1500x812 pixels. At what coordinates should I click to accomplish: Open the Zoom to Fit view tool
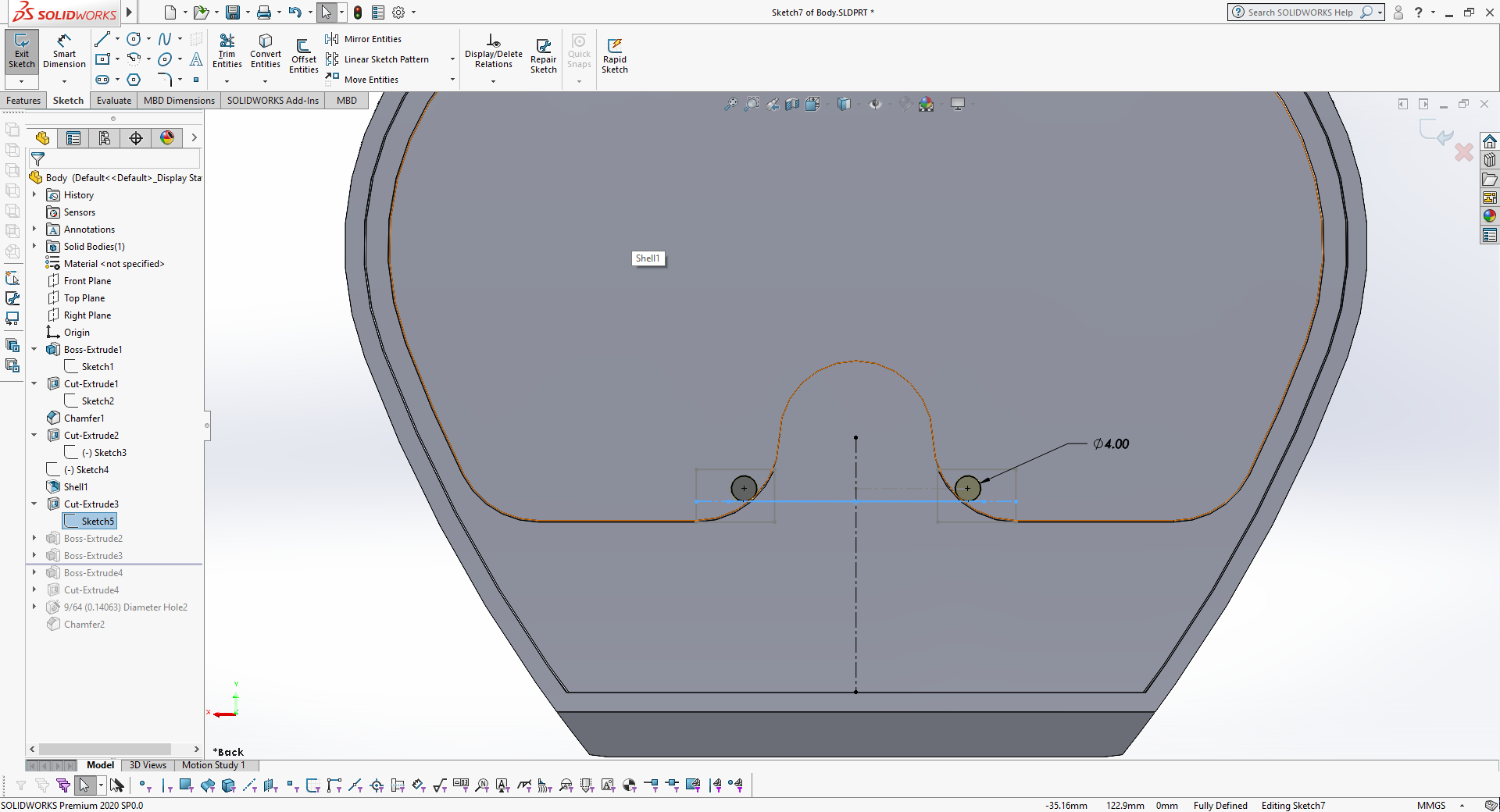730,104
